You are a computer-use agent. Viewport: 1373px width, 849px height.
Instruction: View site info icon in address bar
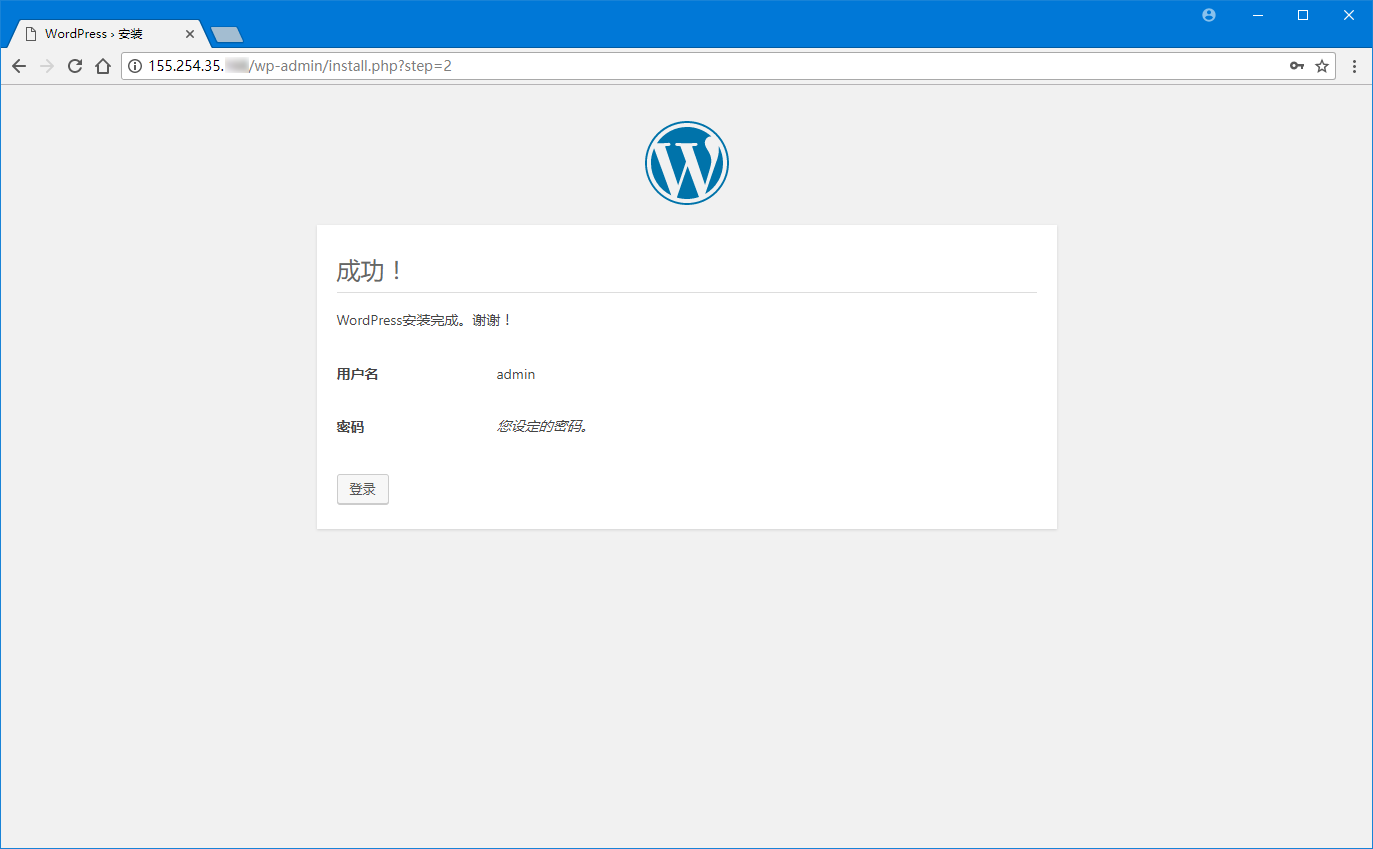coord(135,66)
